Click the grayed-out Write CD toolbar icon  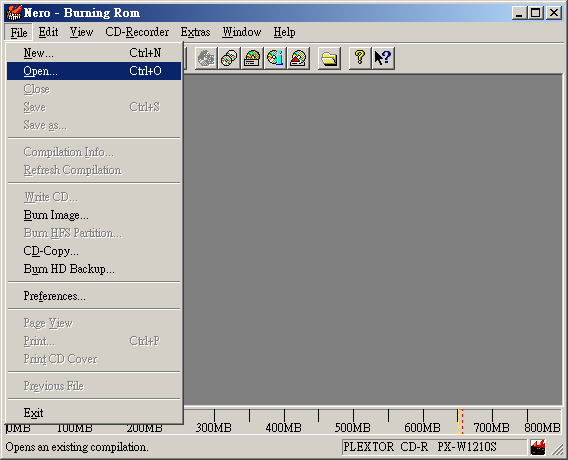(x=206, y=58)
